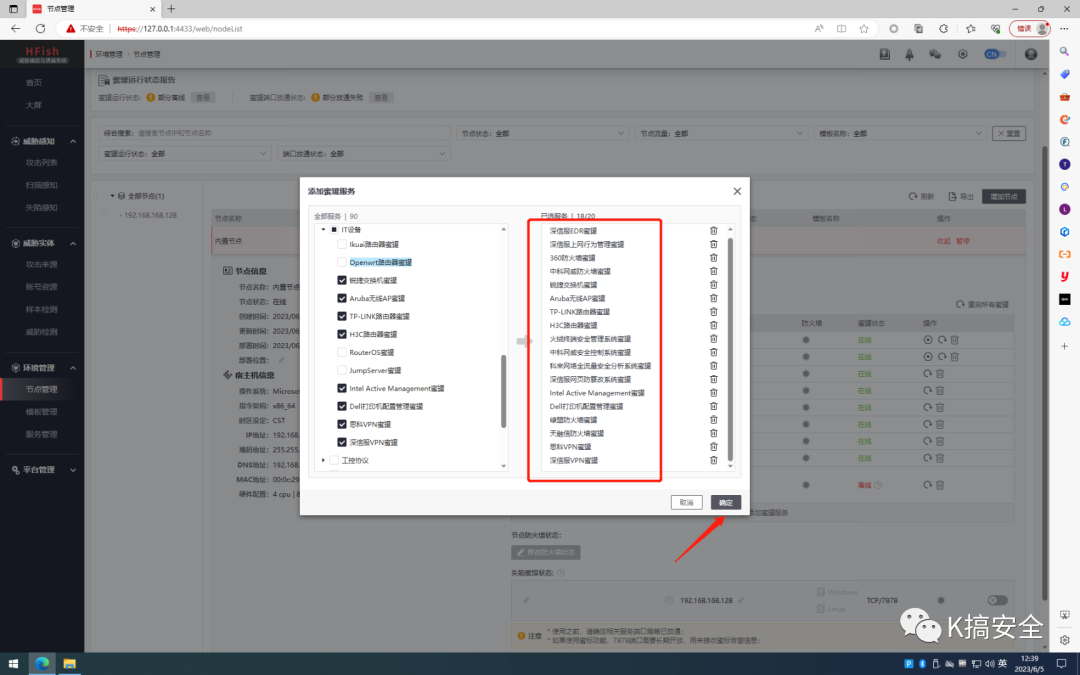Expand the 平台管理 sidebar section
Image resolution: width=1080 pixels, height=675 pixels.
click(73, 470)
